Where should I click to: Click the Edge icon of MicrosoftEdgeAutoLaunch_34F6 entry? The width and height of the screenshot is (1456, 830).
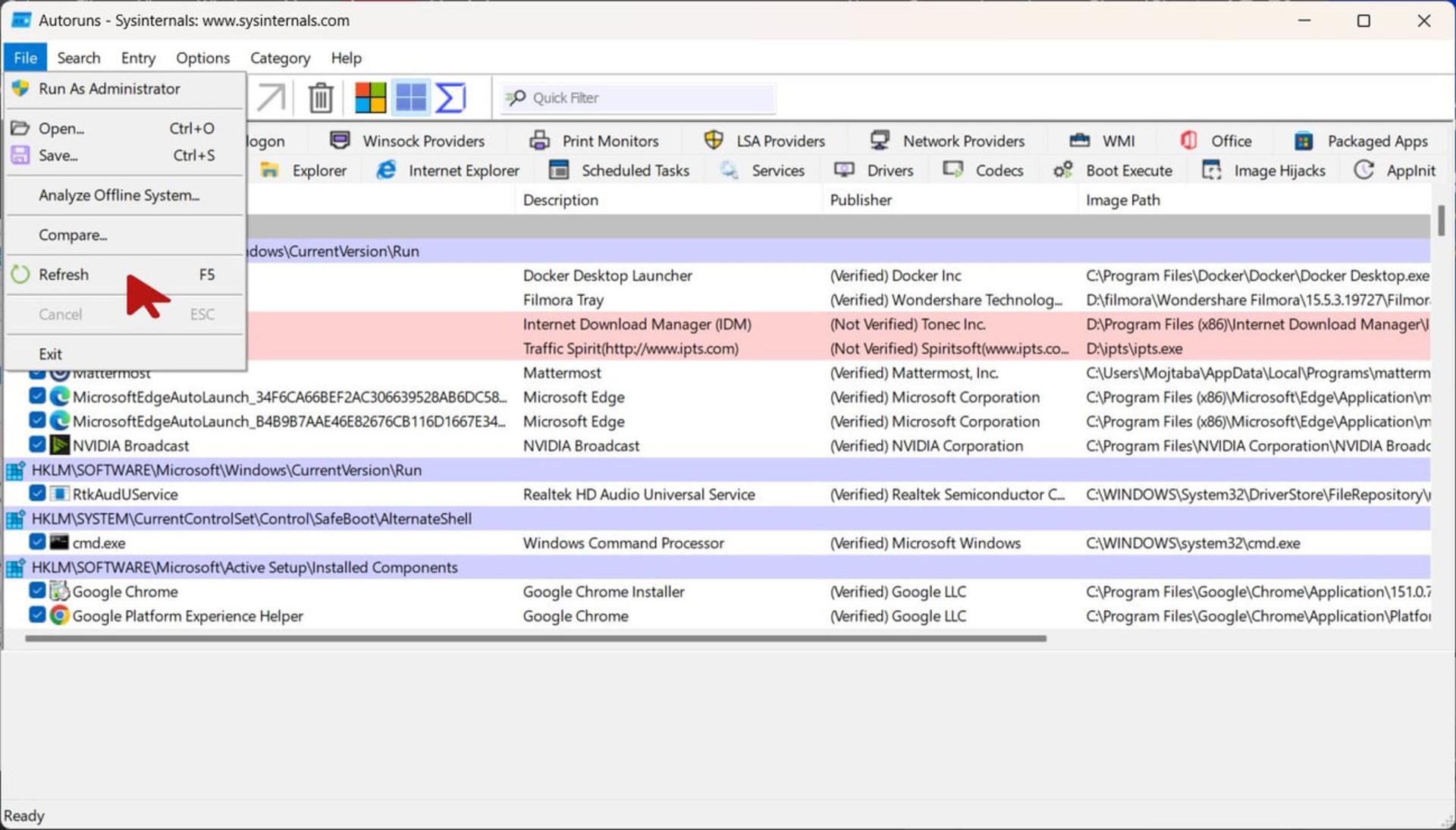[59, 397]
